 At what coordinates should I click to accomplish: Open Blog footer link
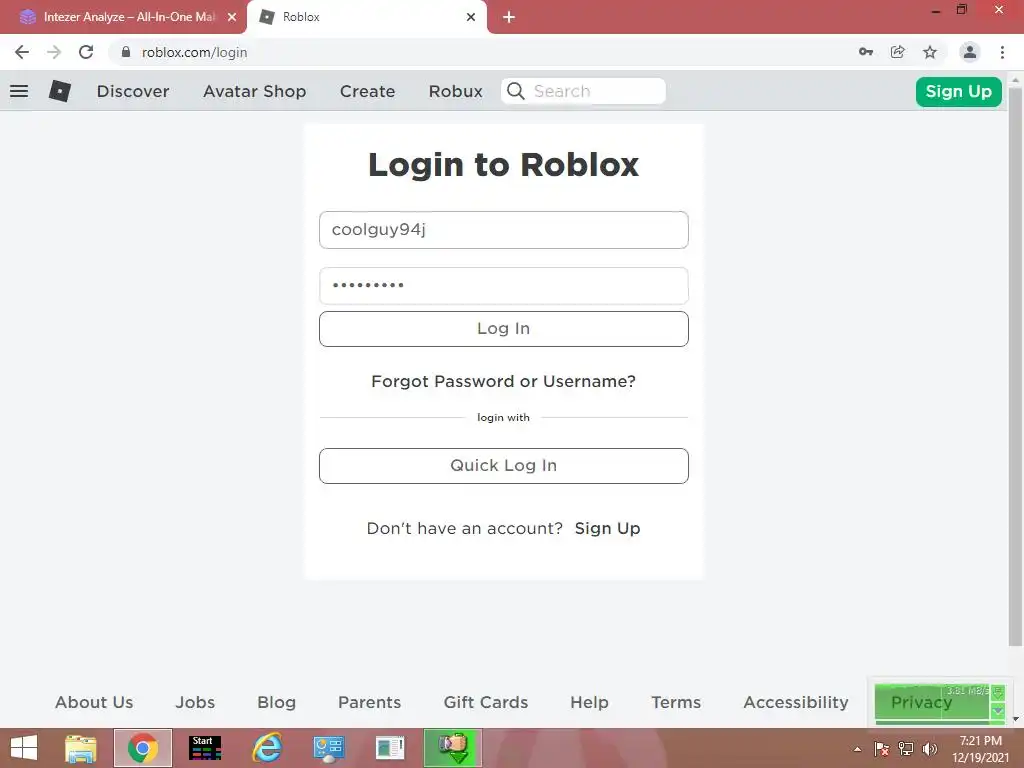(x=277, y=703)
